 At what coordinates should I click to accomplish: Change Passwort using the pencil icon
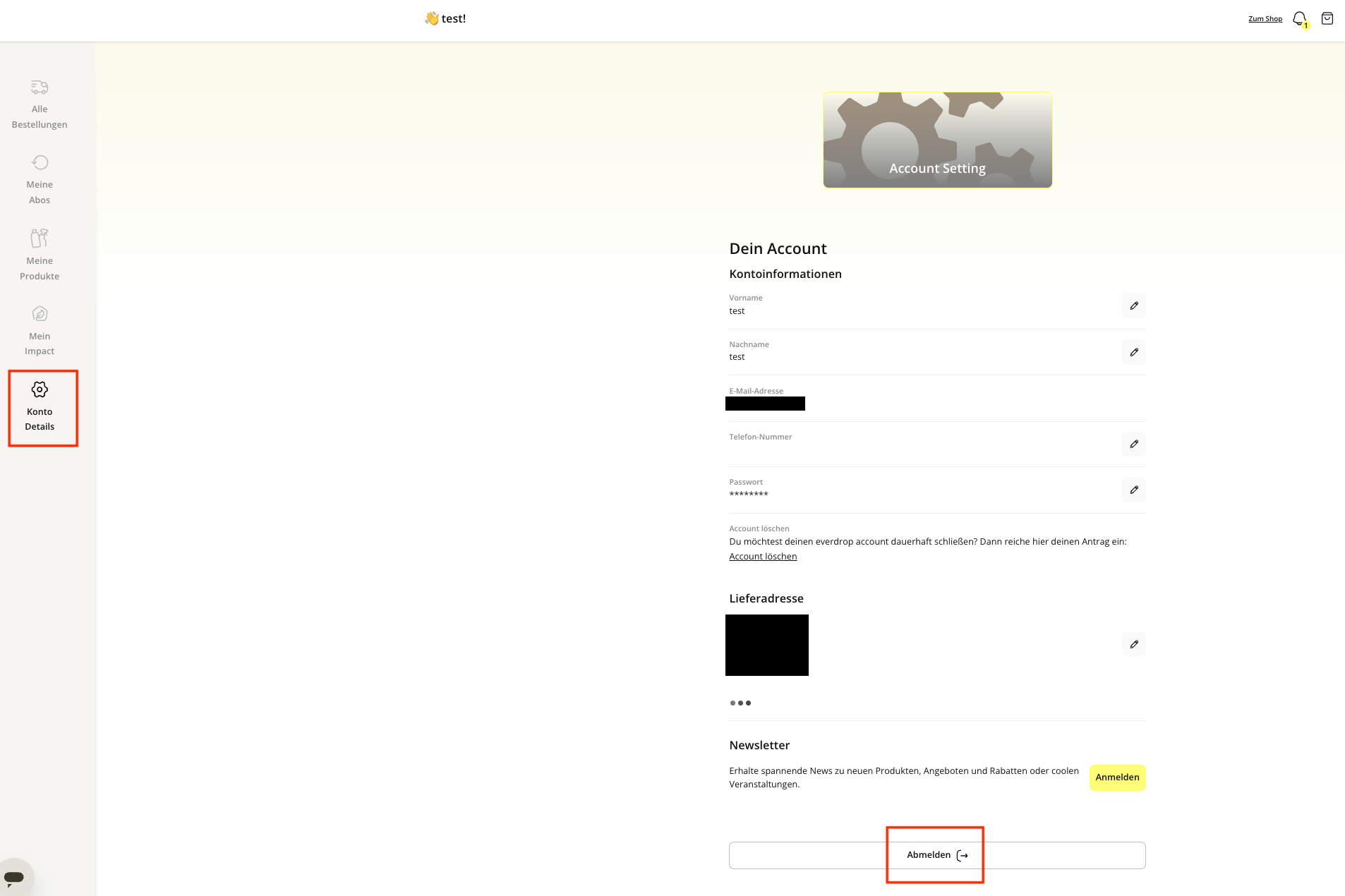click(x=1133, y=490)
